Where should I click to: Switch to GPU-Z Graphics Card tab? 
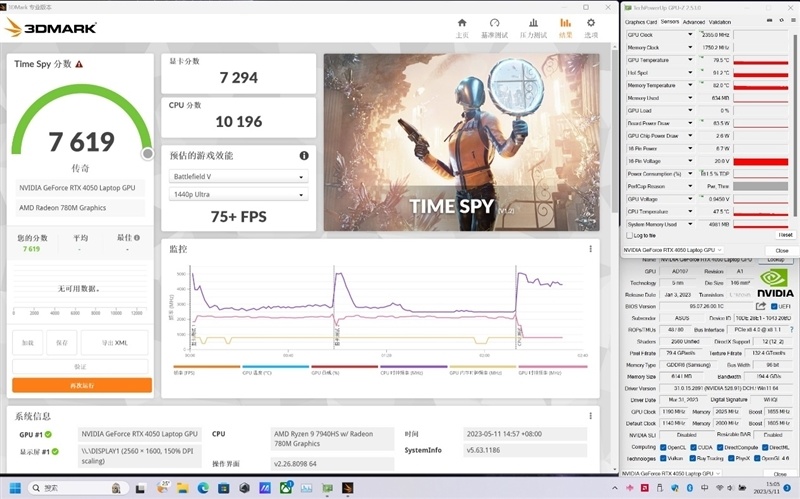(641, 22)
